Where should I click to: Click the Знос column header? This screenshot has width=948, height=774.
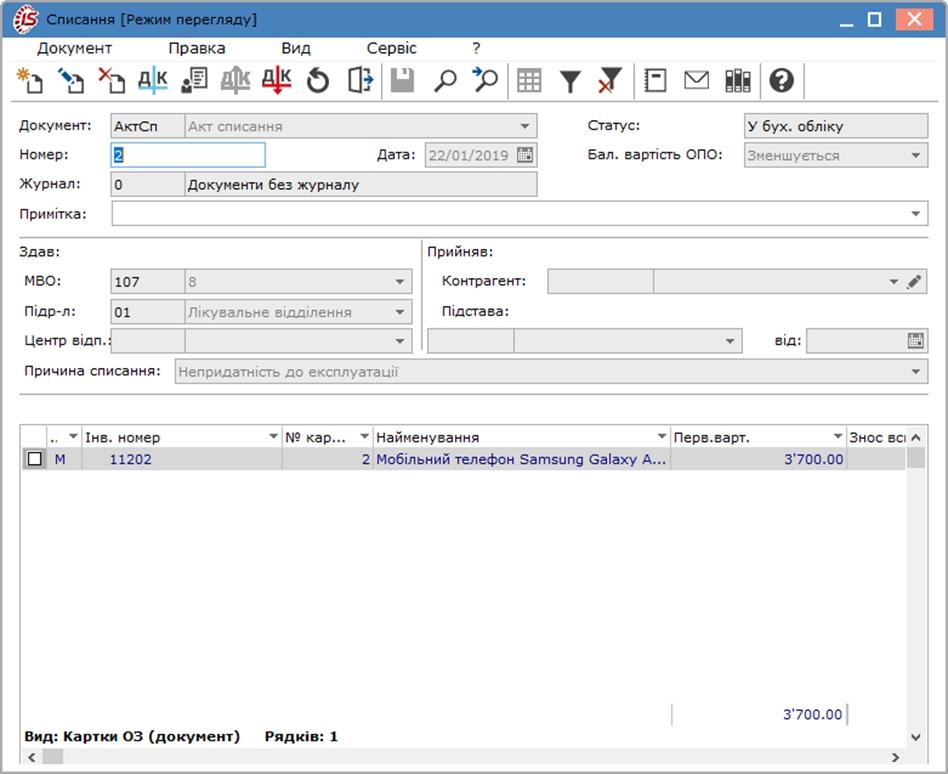876,437
